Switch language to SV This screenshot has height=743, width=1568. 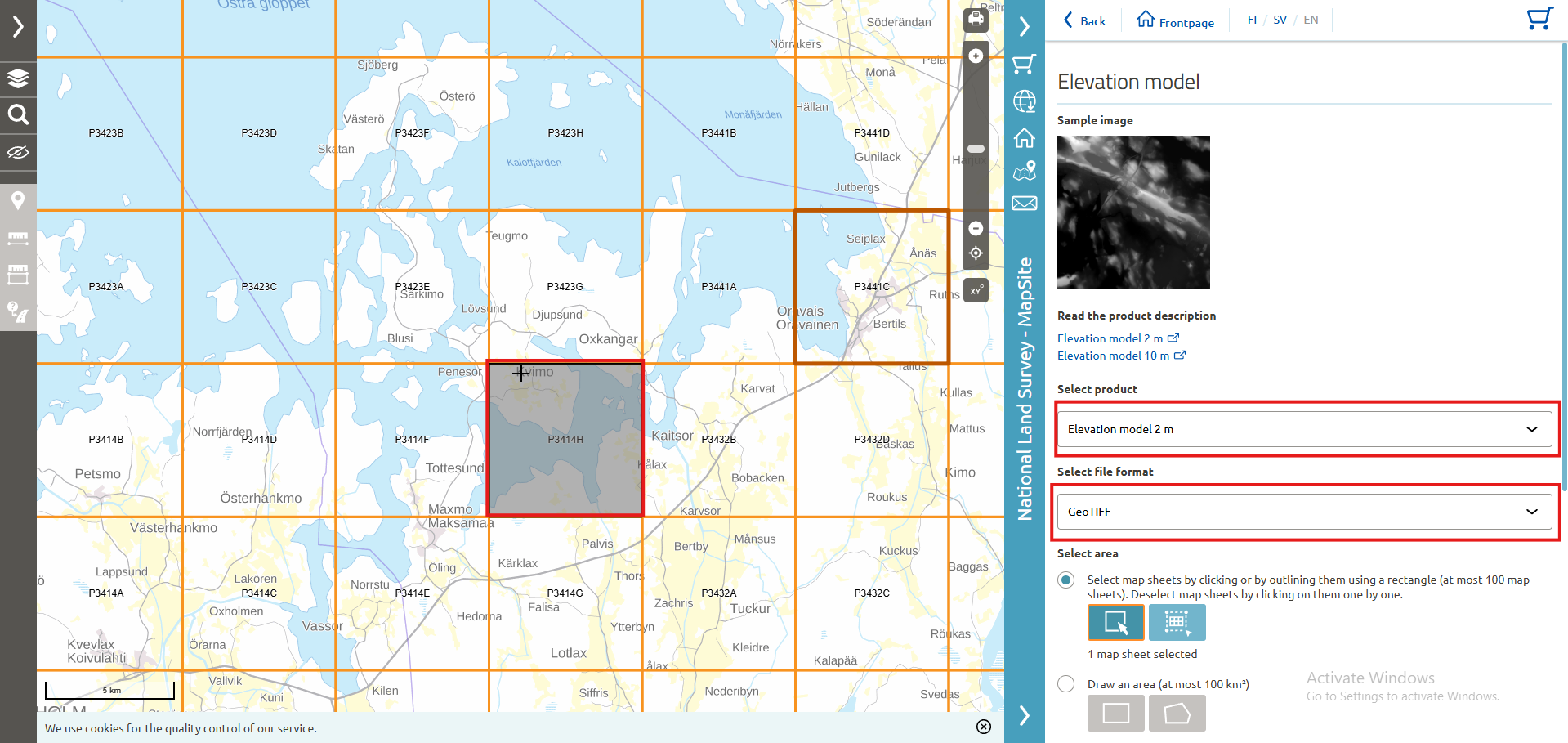pyautogui.click(x=1280, y=20)
